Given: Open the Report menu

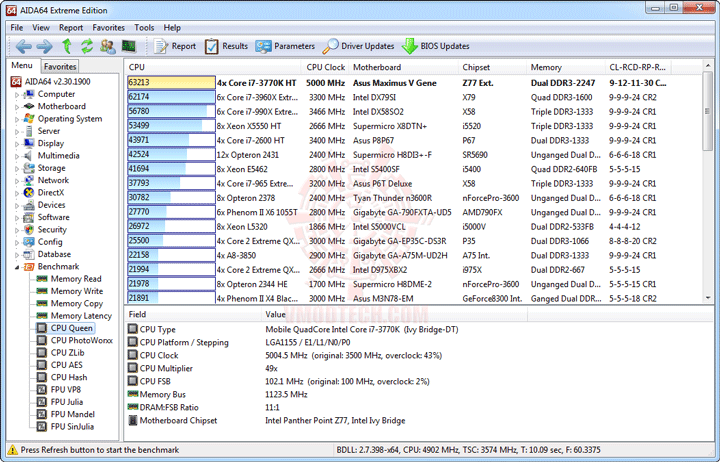Looking at the screenshot, I should pyautogui.click(x=71, y=28).
